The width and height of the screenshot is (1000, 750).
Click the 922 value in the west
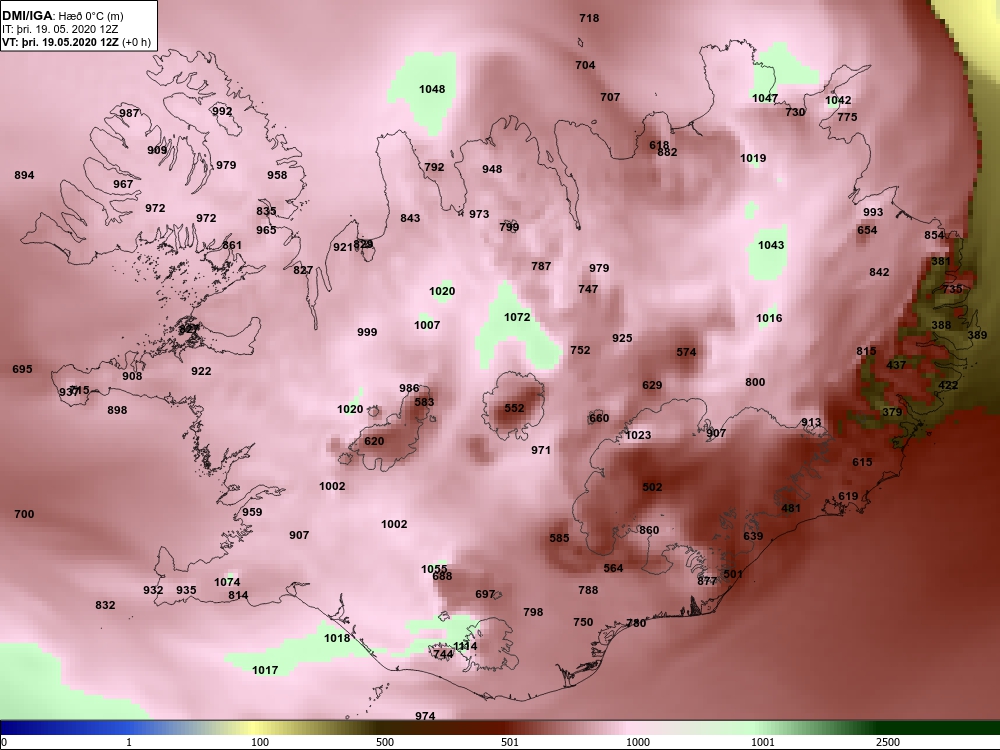(201, 371)
